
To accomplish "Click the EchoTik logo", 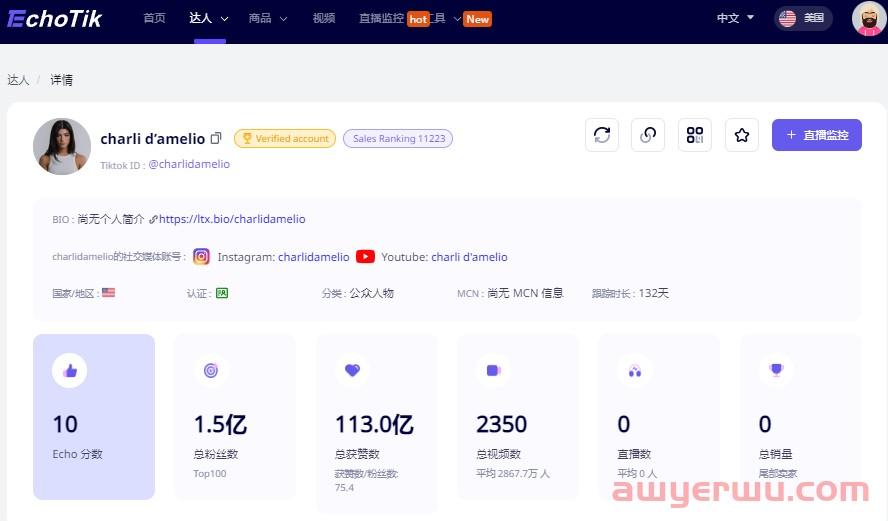I will tap(54, 19).
